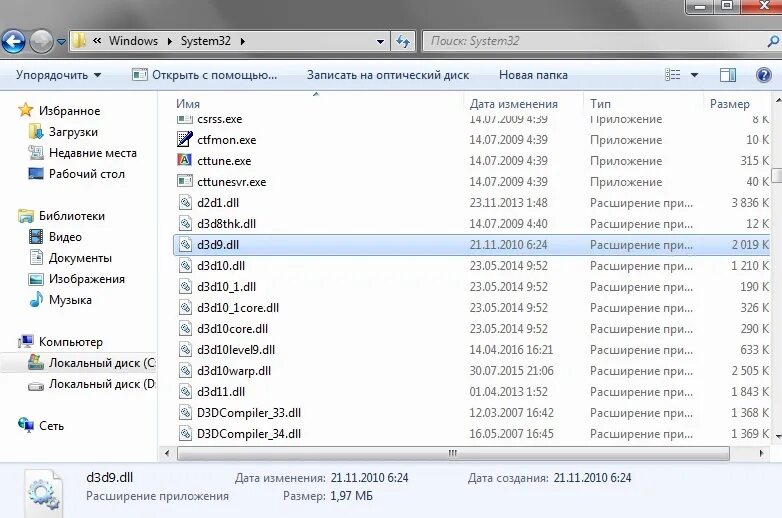The width and height of the screenshot is (782, 518).
Task: Select file name d3d10warp.dll
Action: pos(234,371)
